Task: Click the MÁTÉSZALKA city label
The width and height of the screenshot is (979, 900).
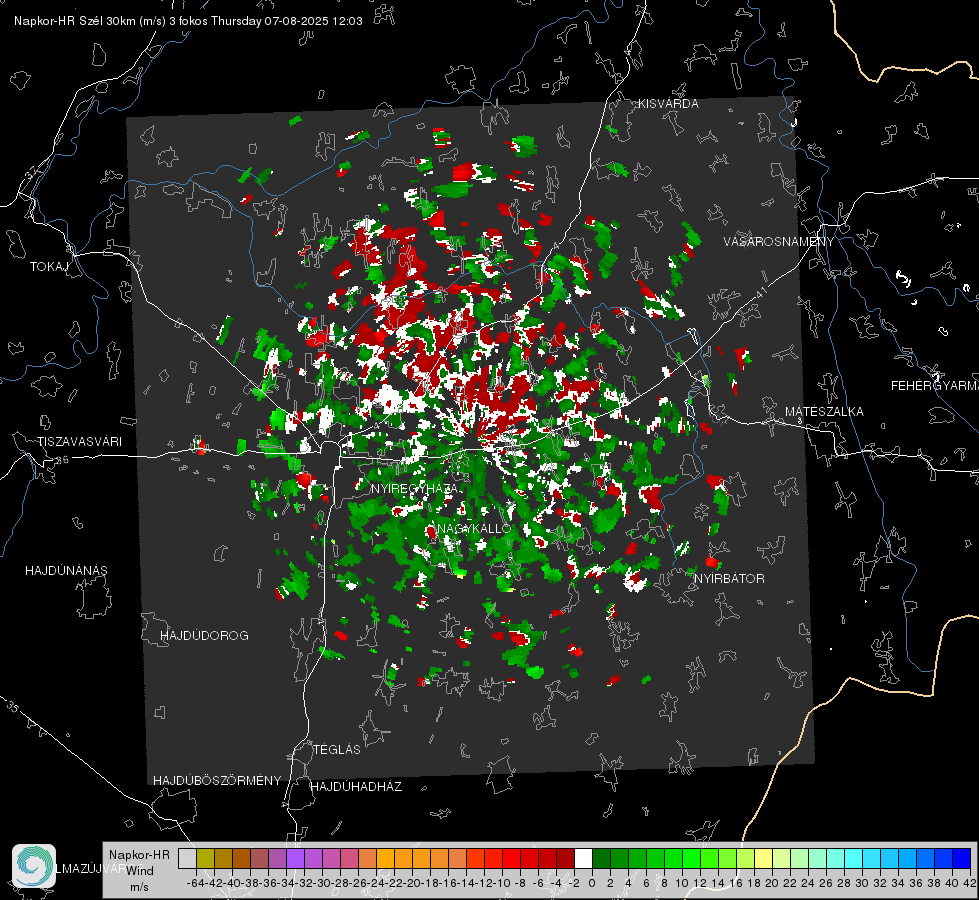Action: tap(824, 412)
